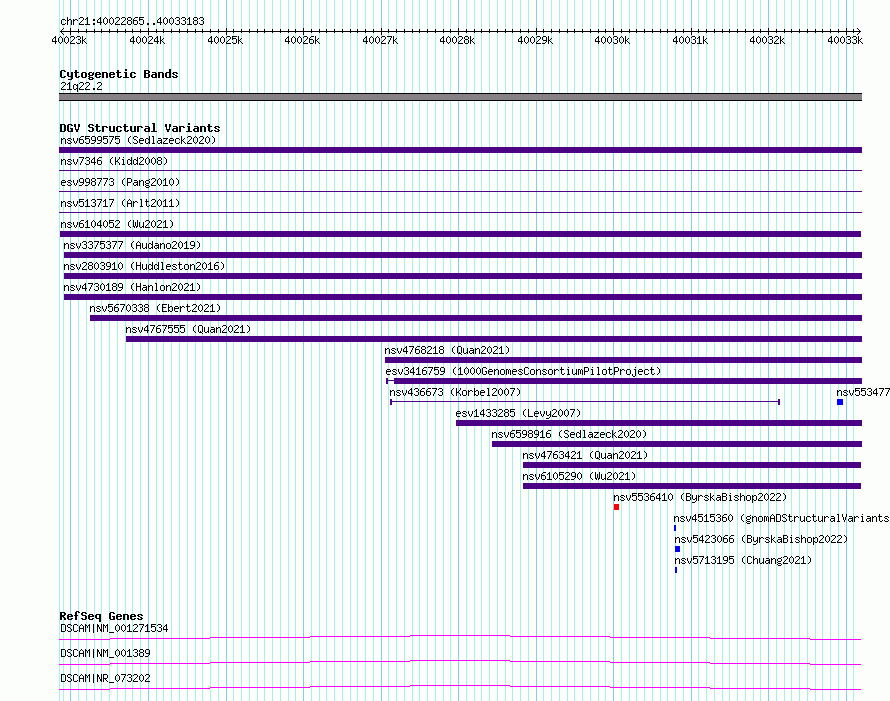Click the purple bar under nsv6599575
Image resolution: width=890 pixels, height=701 pixels.
click(460, 150)
